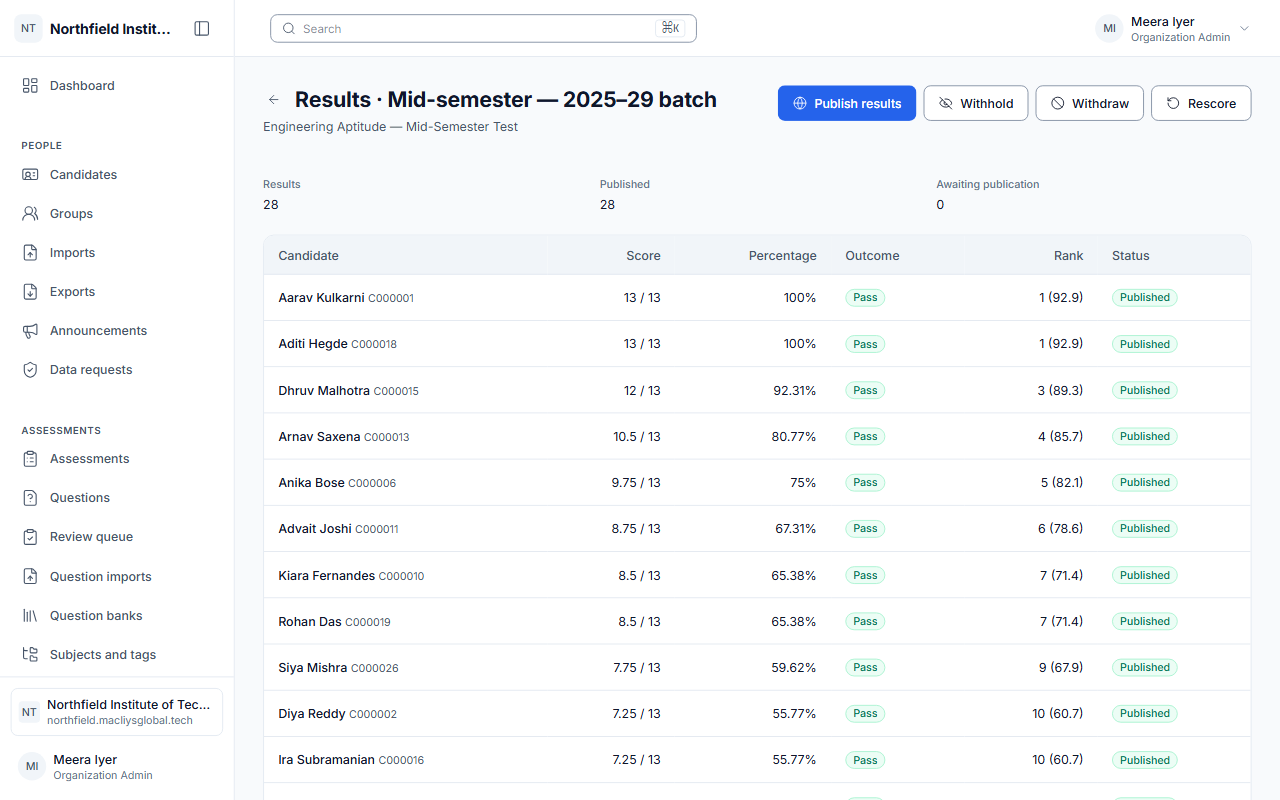Open Data requests section
This screenshot has width=1280, height=800.
coord(117,370)
